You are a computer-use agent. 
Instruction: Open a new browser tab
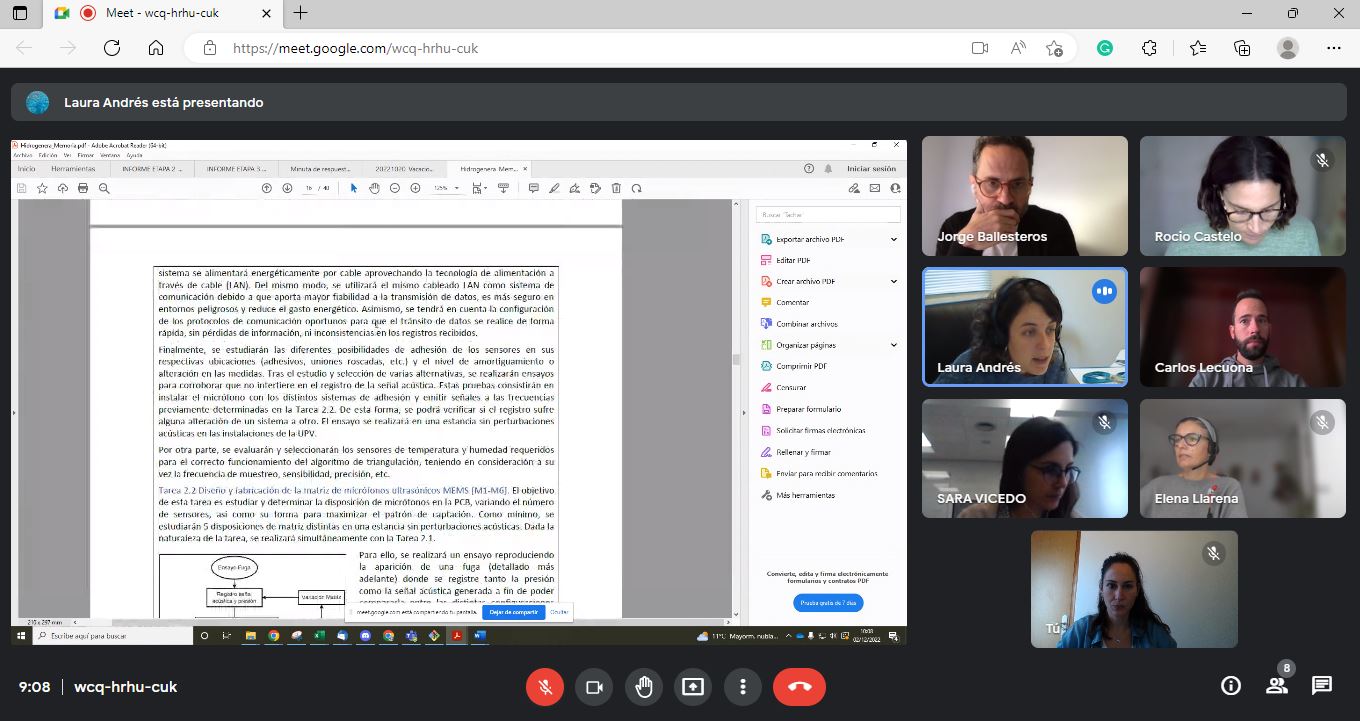[300, 13]
